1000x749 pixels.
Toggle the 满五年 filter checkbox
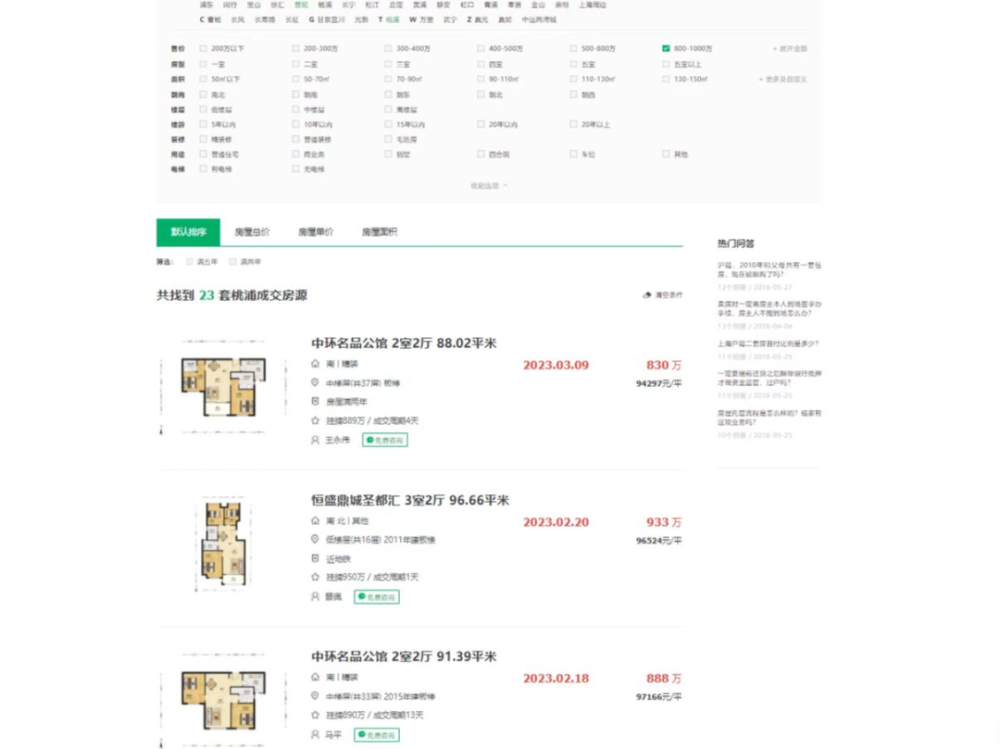point(189,262)
